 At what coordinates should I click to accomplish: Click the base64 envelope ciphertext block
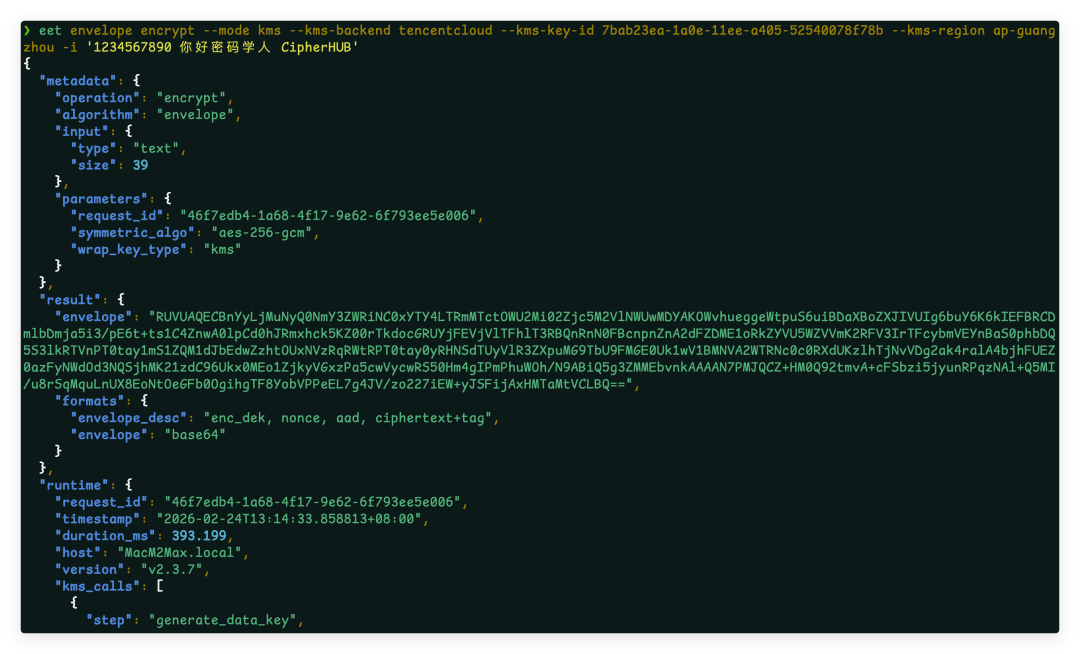[539, 350]
